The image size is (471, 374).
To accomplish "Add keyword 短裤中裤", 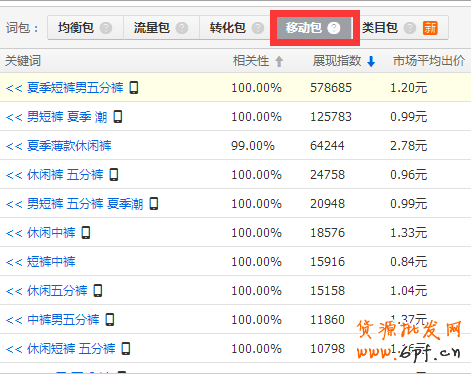I will pos(41,262).
